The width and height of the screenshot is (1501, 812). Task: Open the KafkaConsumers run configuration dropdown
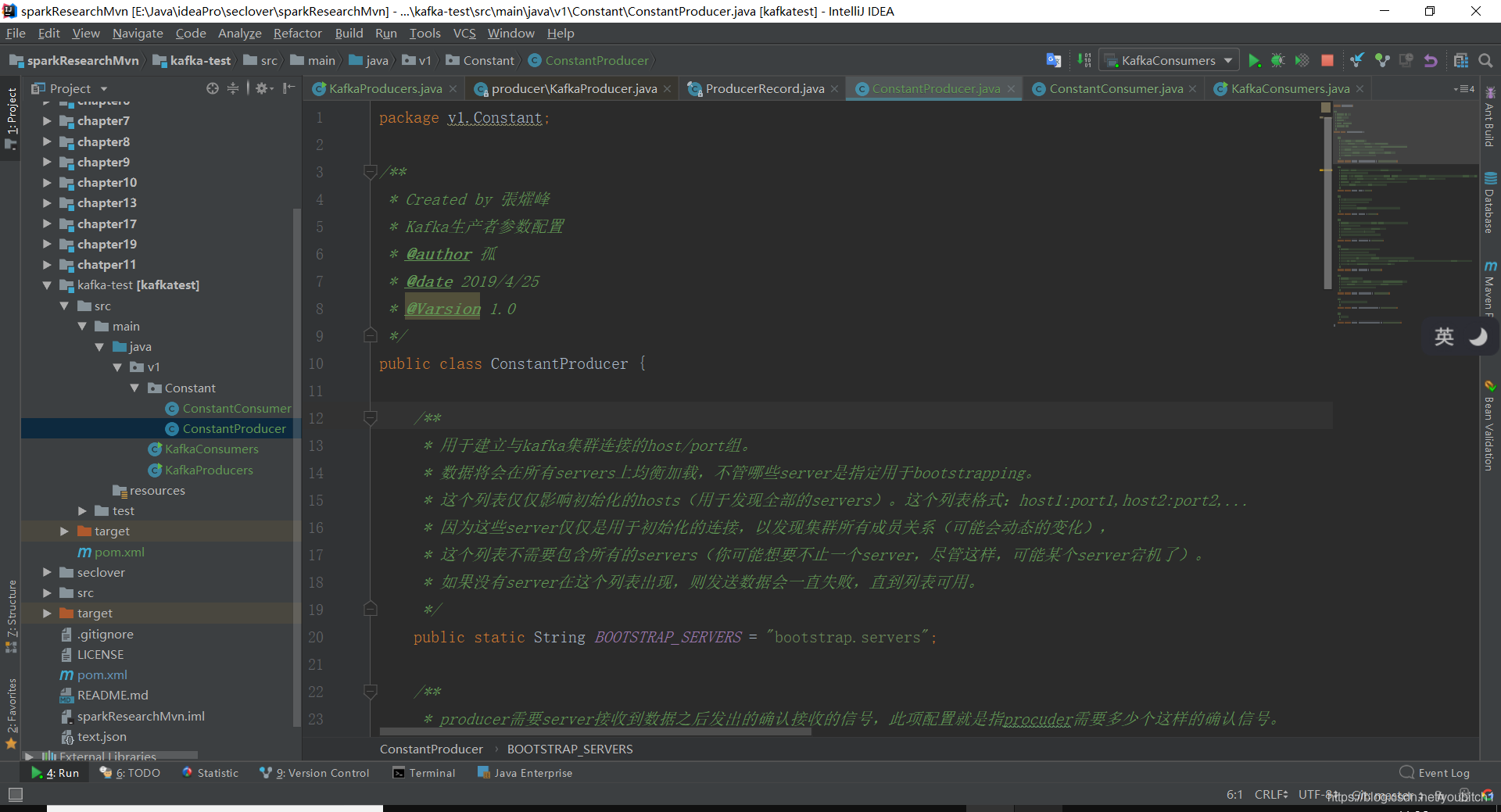[x=1169, y=60]
